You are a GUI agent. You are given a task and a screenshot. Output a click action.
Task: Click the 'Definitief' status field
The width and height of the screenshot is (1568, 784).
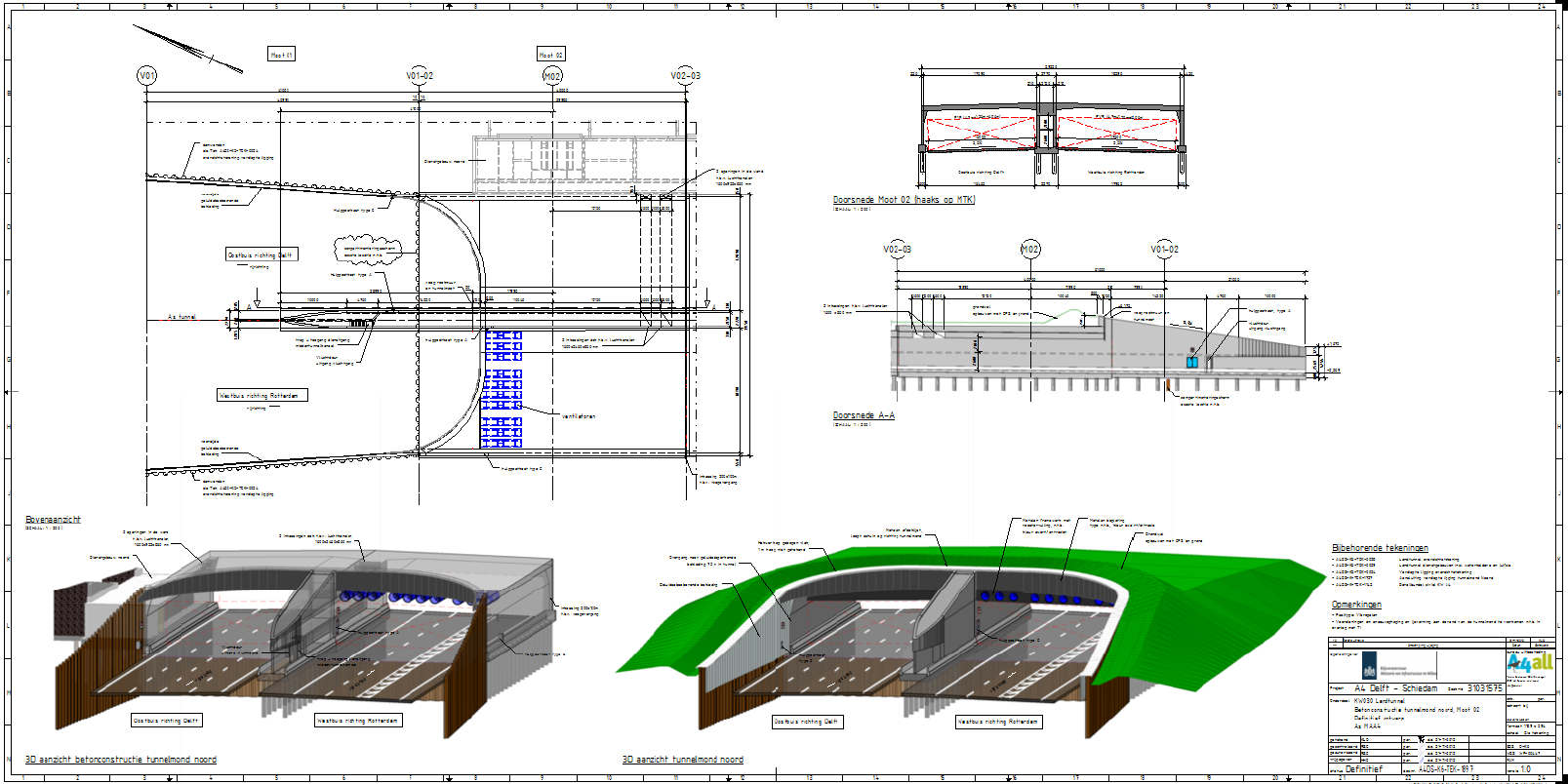click(x=1364, y=769)
